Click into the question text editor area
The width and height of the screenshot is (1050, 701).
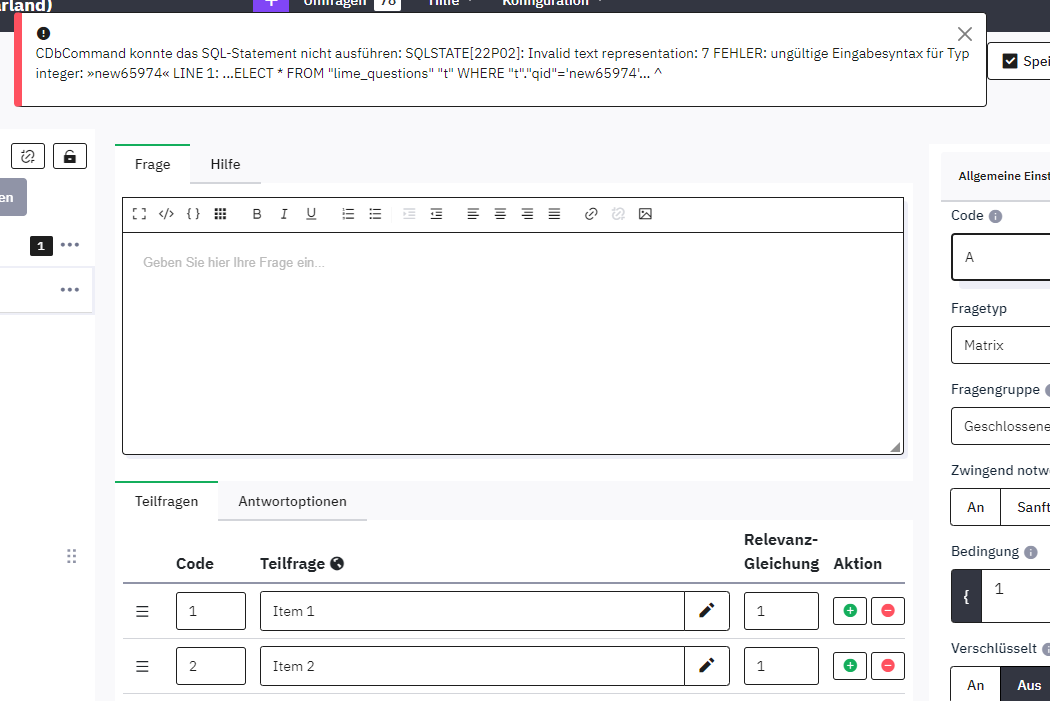coord(513,343)
